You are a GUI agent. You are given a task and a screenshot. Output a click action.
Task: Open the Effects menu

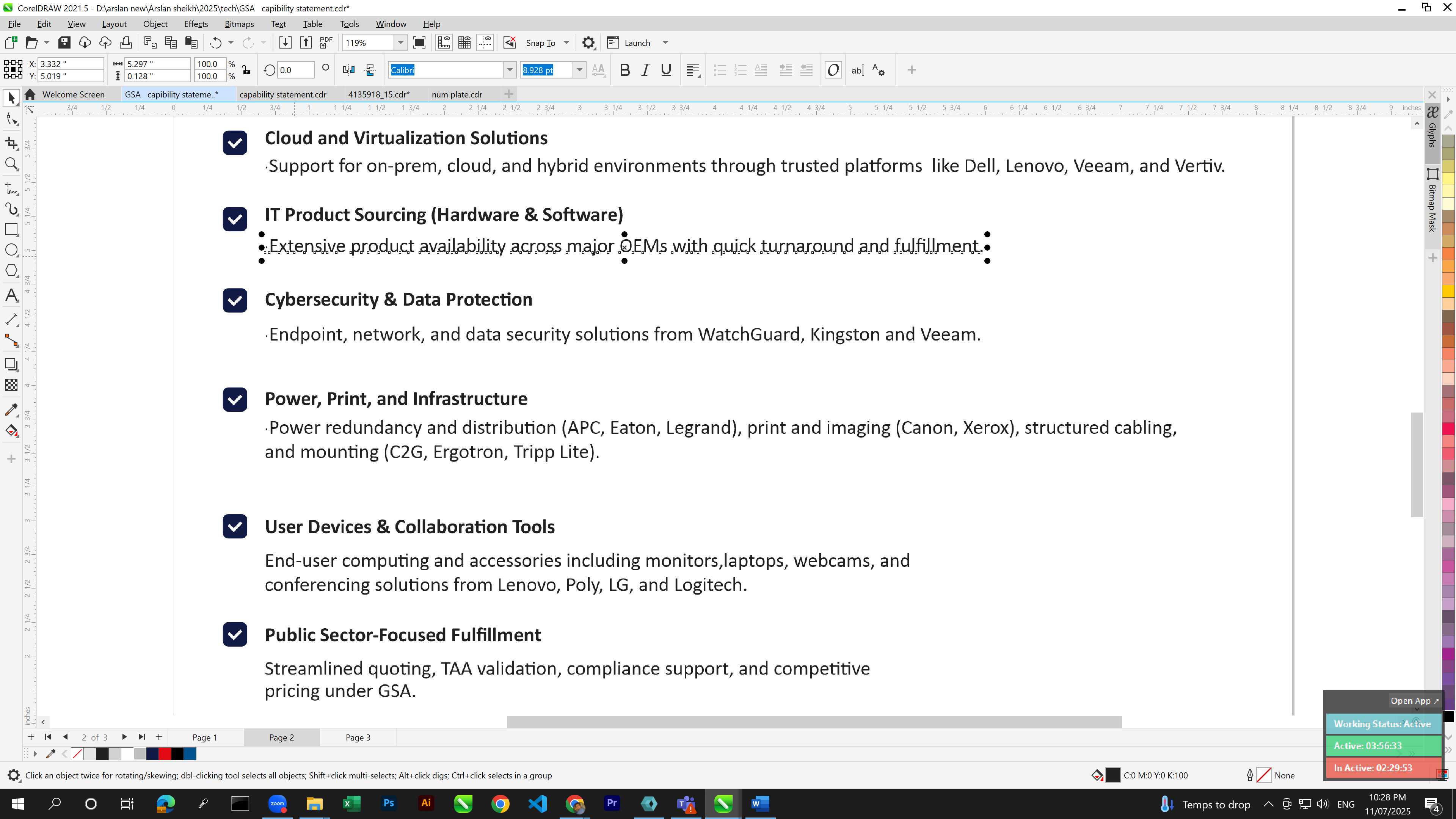click(x=196, y=24)
